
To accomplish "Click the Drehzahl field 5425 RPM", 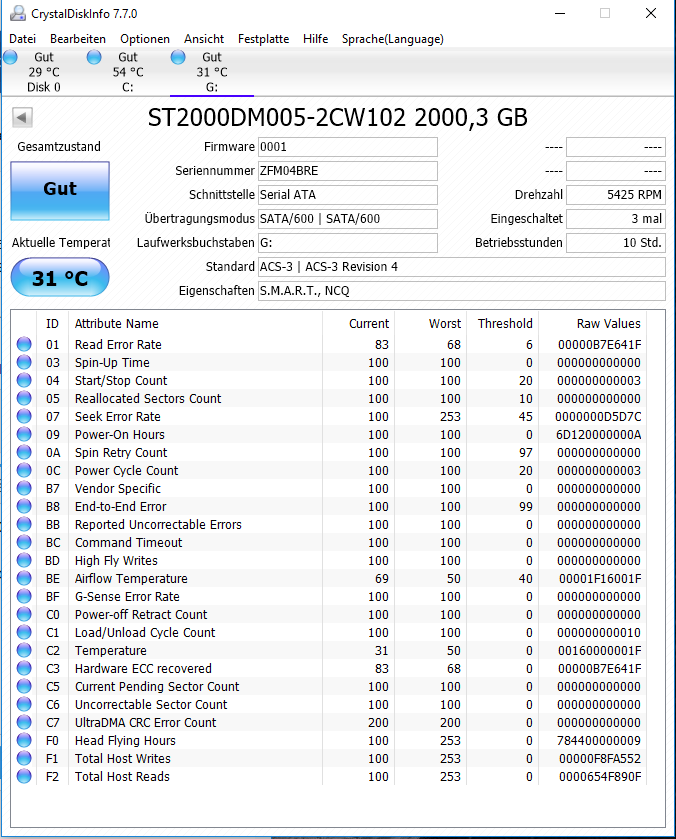I will point(616,195).
